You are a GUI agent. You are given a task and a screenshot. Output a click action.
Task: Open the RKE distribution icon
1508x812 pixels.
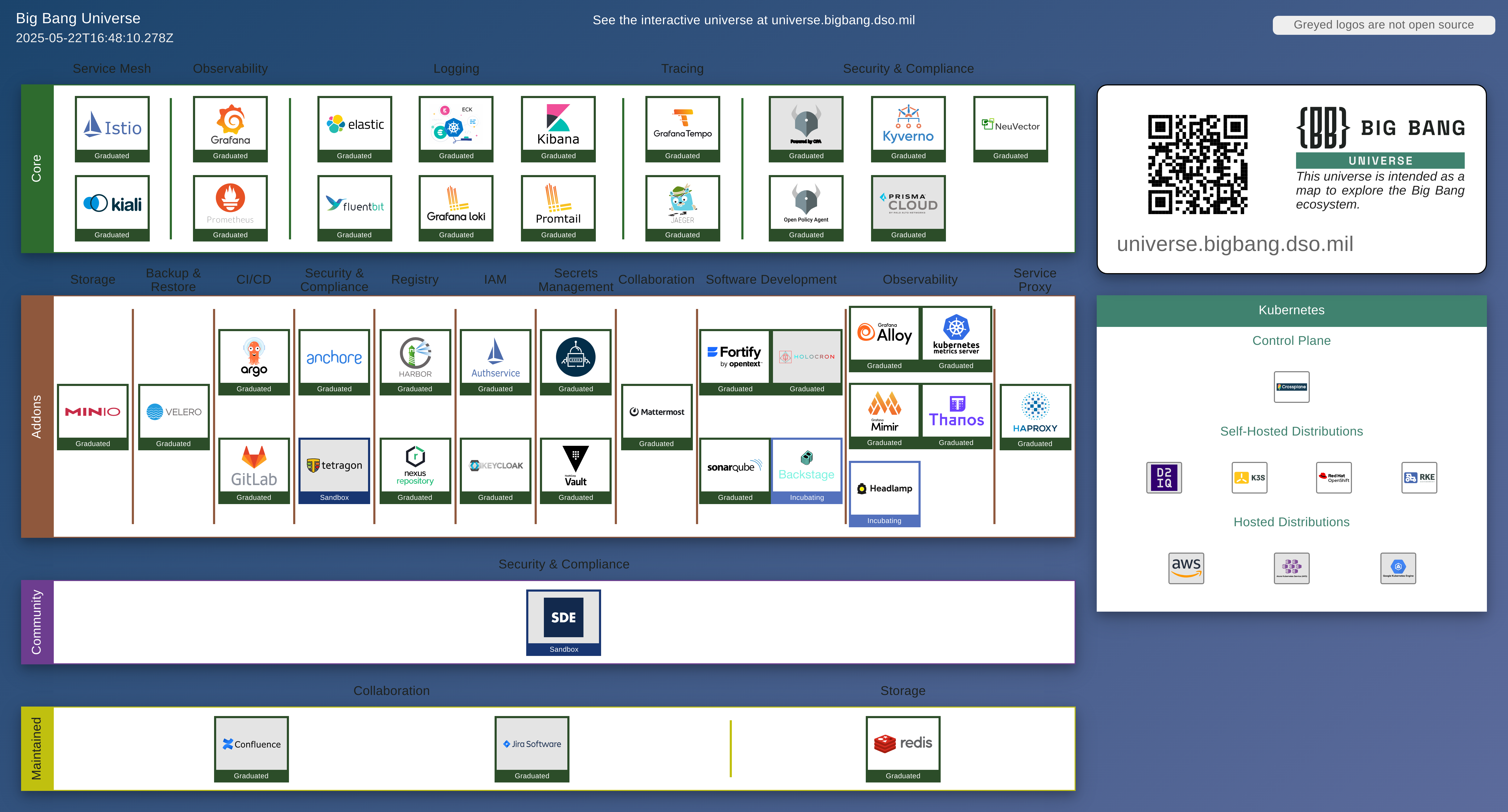1419,478
